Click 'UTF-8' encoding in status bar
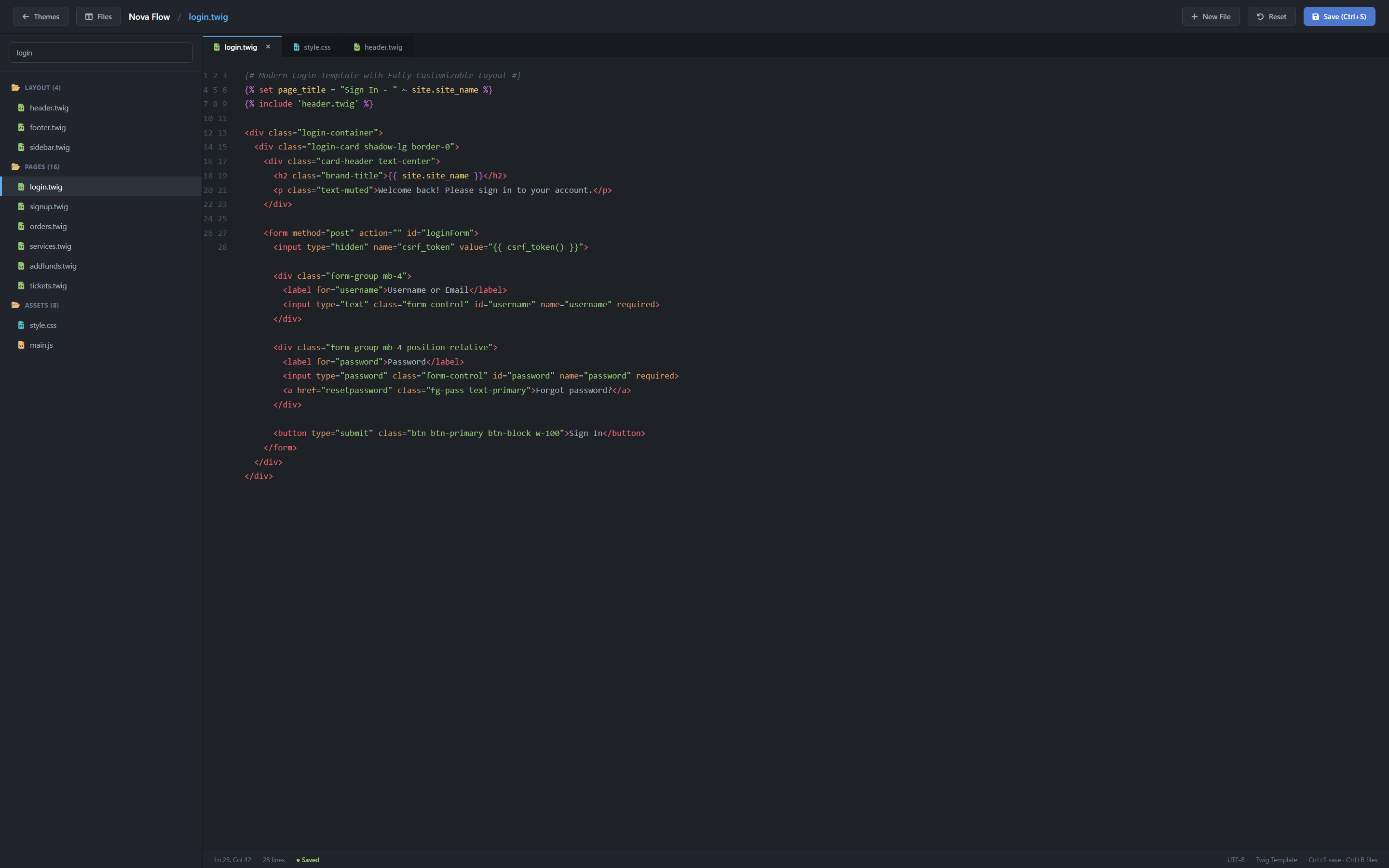 click(x=1236, y=860)
